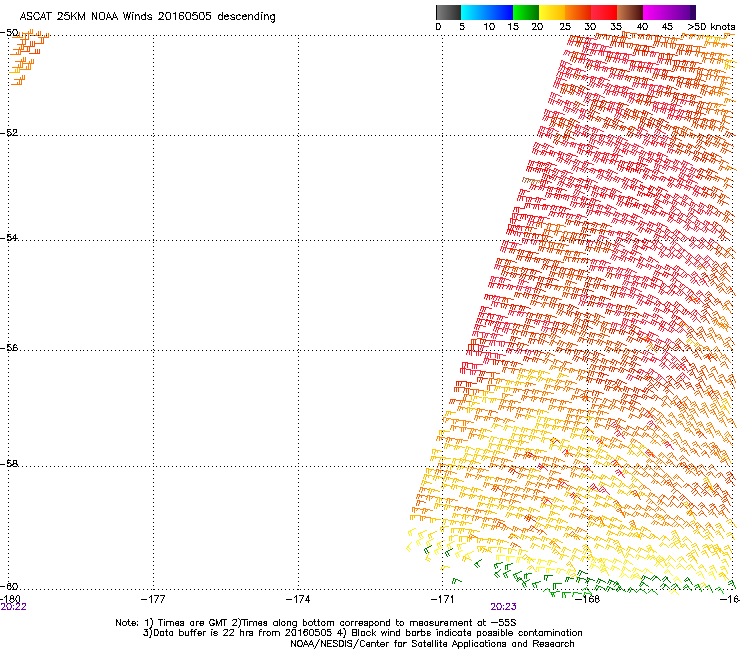Viewport: 740px width, 650px height.
Task: Click the '-52' latitude label
Action: [9, 133]
